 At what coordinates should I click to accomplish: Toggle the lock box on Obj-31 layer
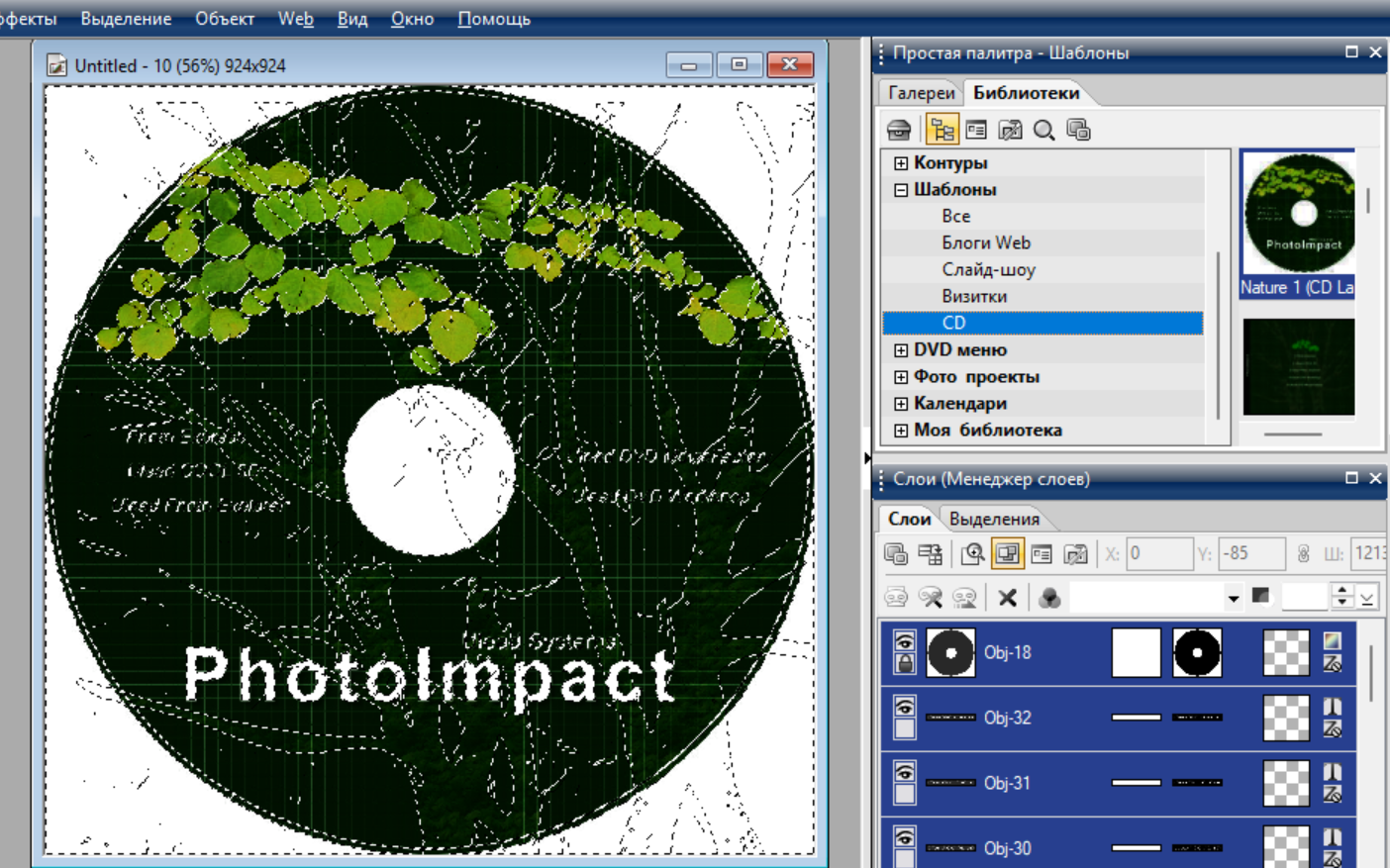click(905, 795)
